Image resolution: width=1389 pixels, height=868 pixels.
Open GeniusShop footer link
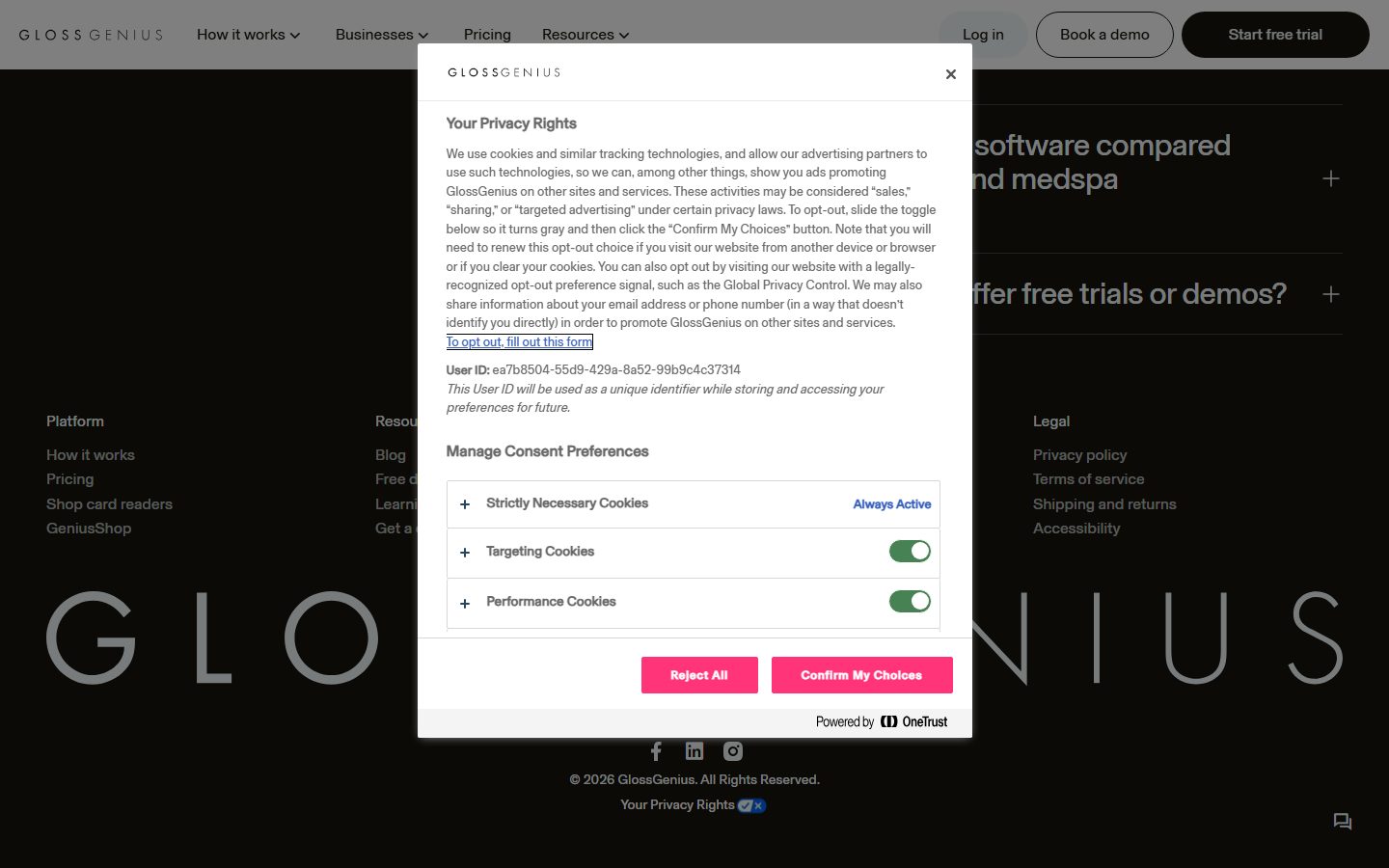[89, 529]
